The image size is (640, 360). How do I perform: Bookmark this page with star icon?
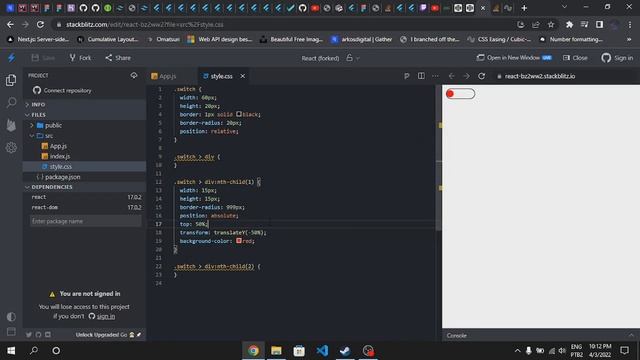pos(551,24)
